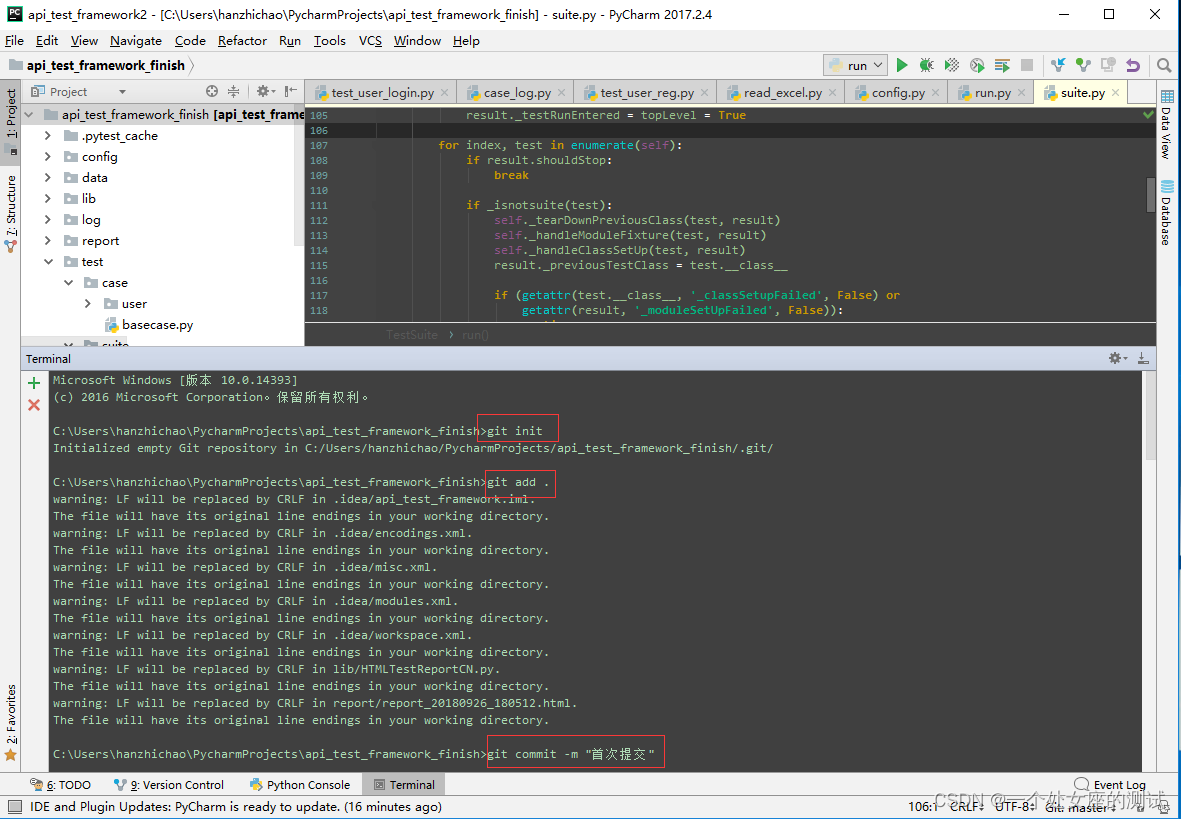This screenshot has width=1181, height=819.
Task: Close terminal session with red X
Action: click(x=34, y=405)
